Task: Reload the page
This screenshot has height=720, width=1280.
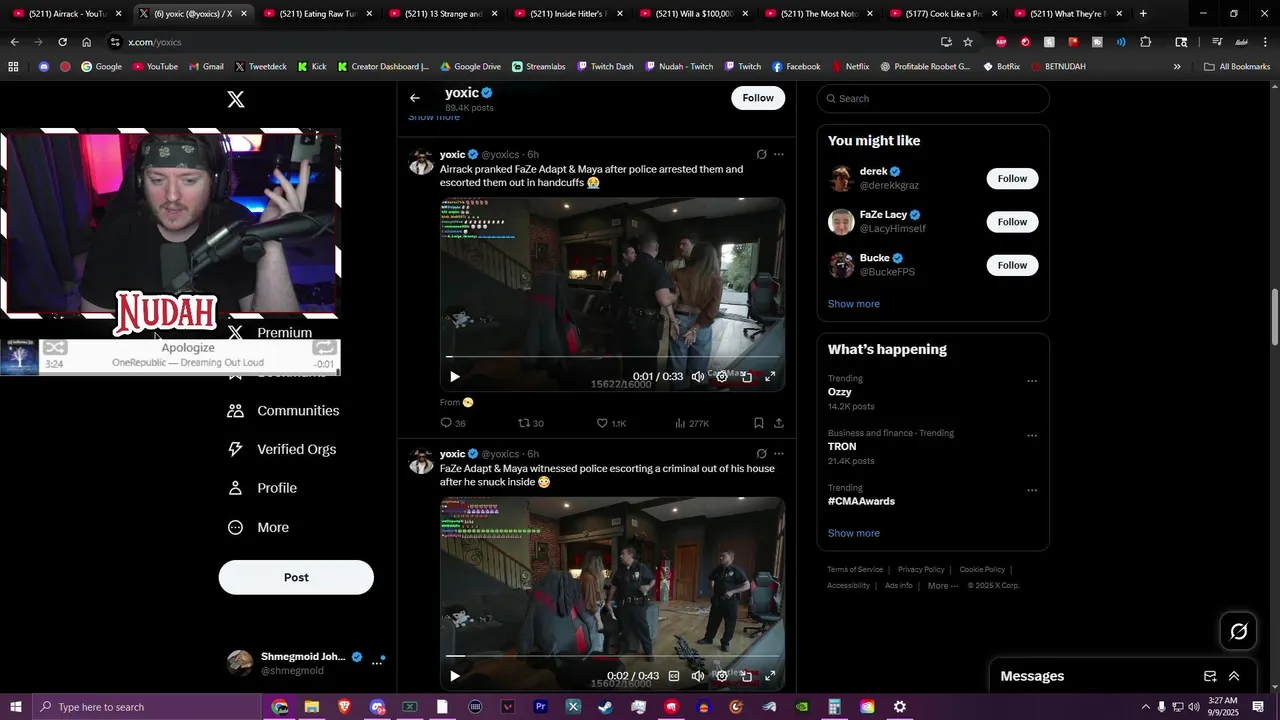Action: [x=62, y=42]
